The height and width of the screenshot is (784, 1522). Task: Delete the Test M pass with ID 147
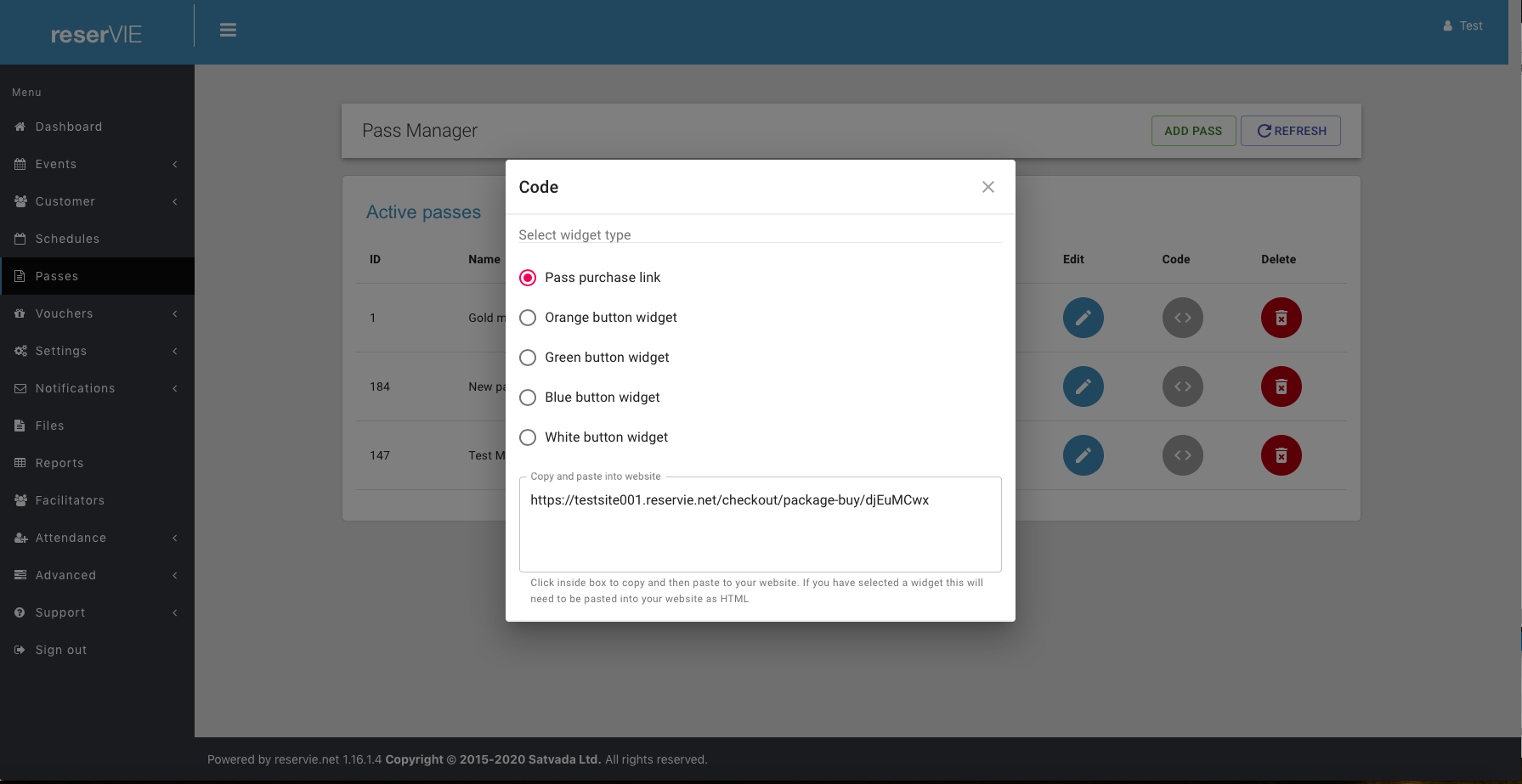pyautogui.click(x=1281, y=455)
